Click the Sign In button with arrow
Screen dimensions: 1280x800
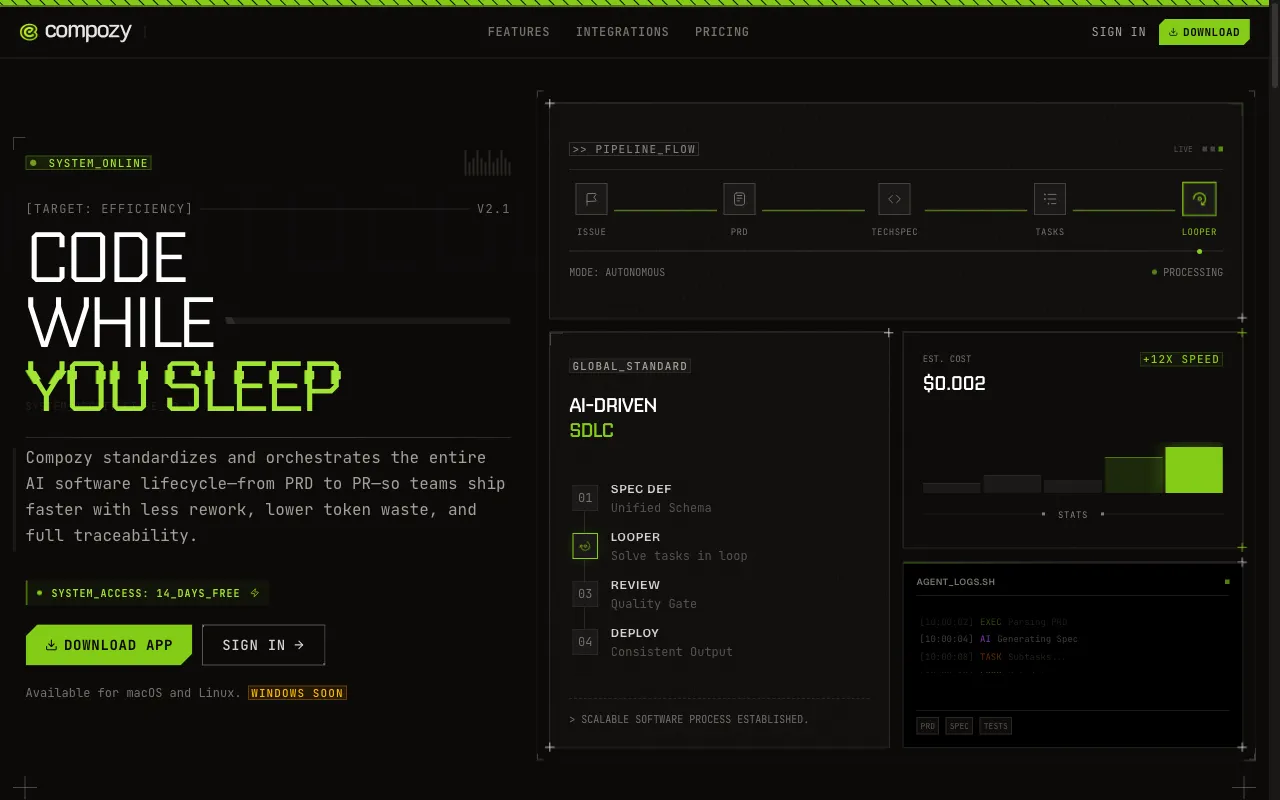(x=263, y=645)
